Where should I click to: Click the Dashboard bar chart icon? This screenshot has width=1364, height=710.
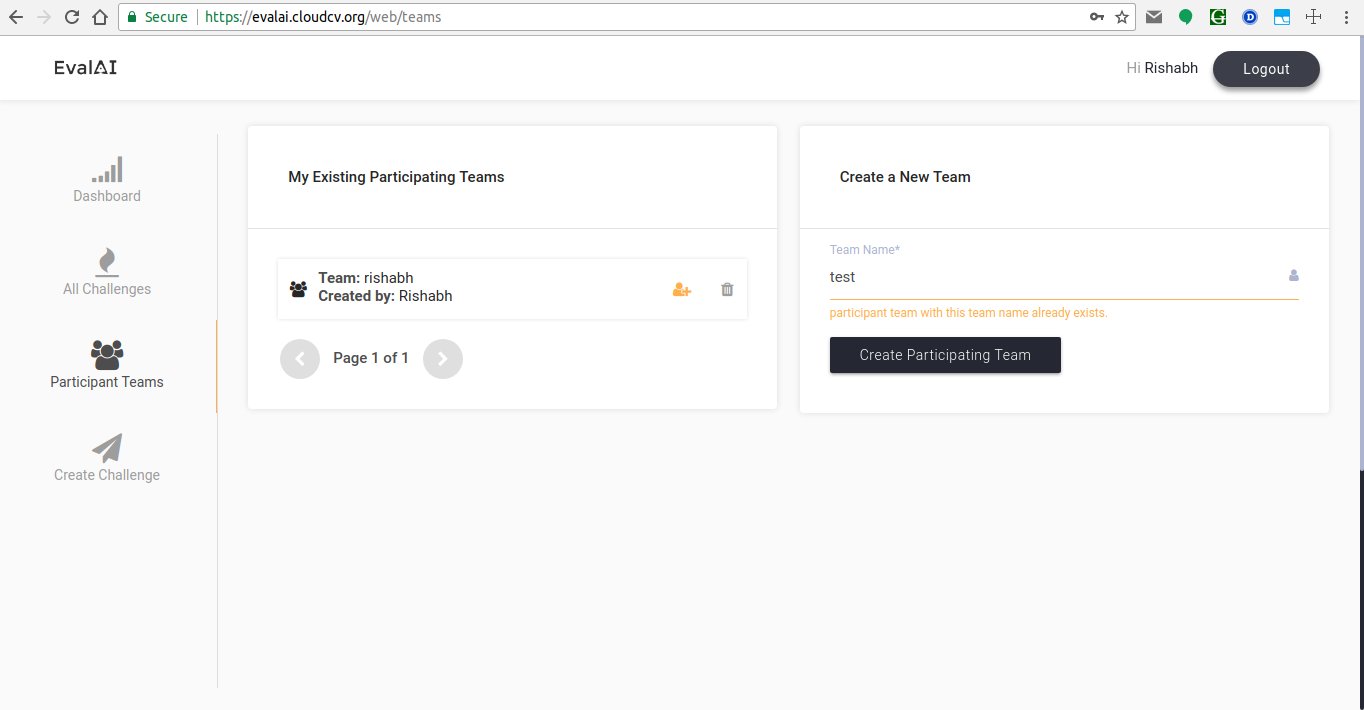tap(107, 168)
